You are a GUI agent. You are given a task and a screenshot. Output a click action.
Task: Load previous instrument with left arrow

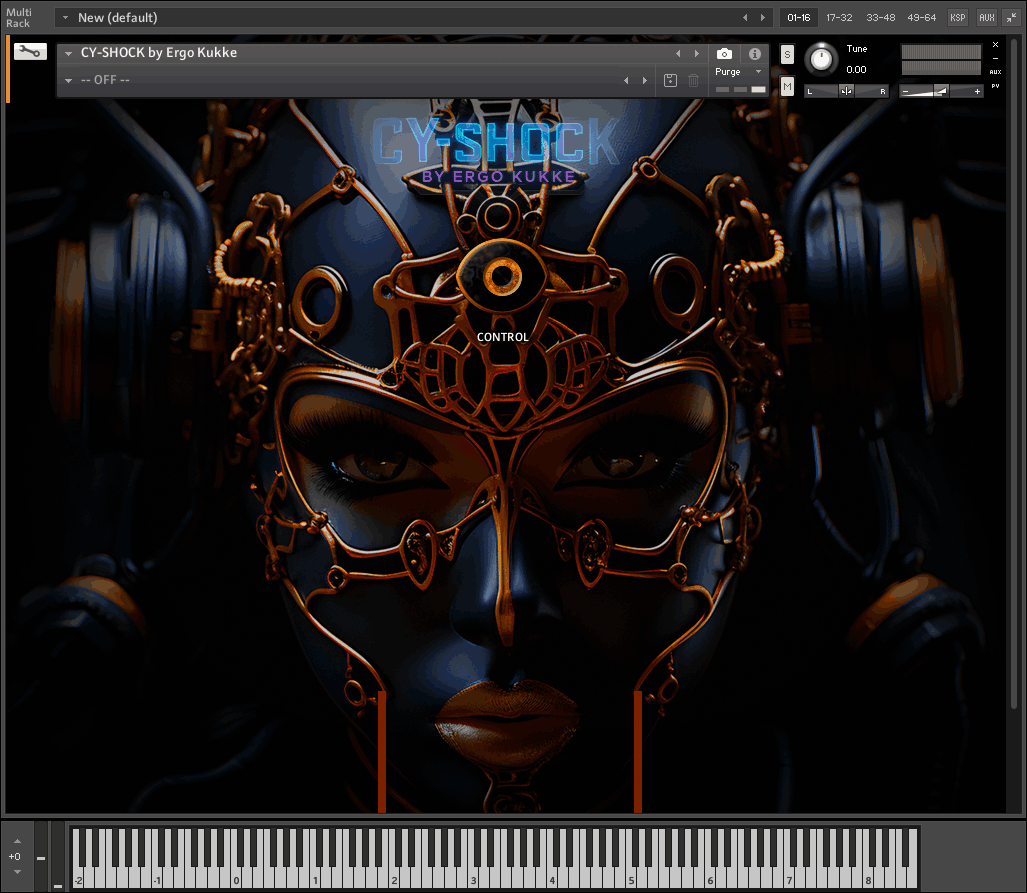tap(679, 54)
